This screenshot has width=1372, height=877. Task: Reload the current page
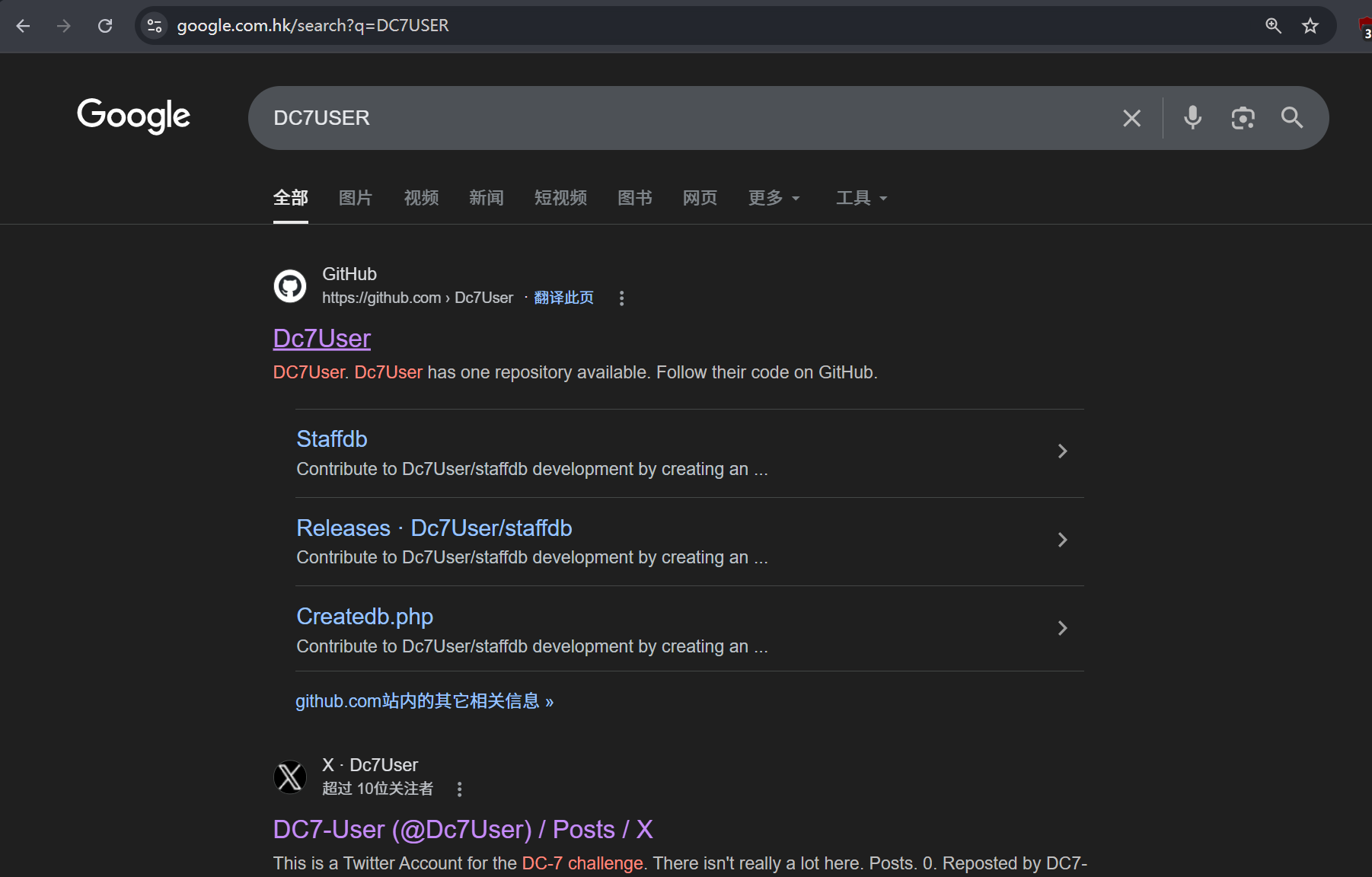coord(105,26)
